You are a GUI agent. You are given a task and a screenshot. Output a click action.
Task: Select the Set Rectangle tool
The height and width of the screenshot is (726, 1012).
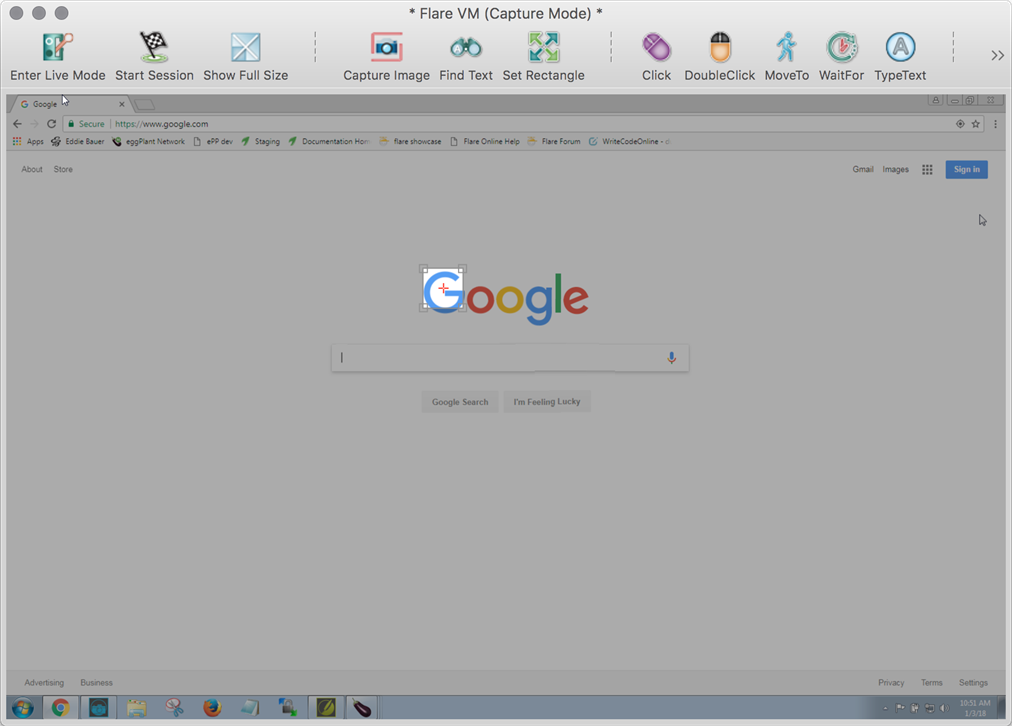point(543,48)
